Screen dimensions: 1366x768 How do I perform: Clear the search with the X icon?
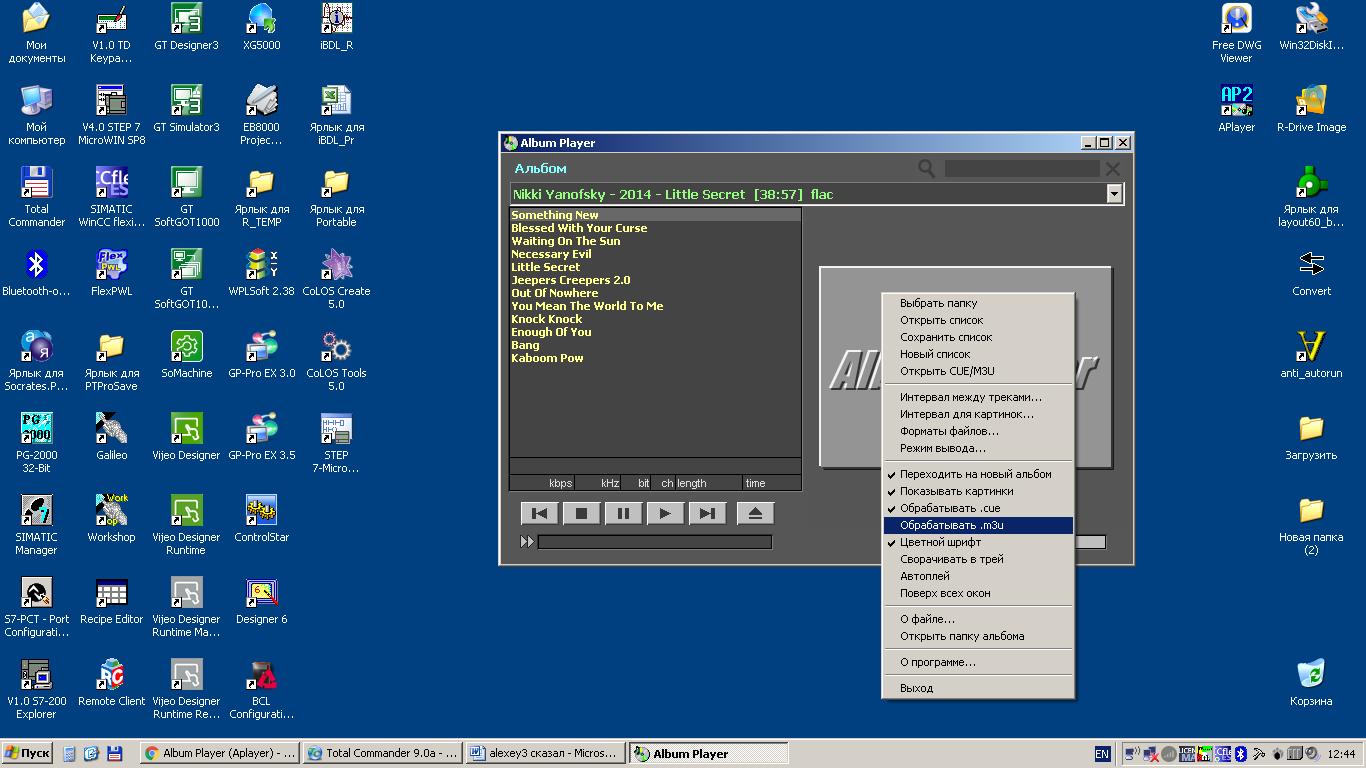pyautogui.click(x=1112, y=169)
